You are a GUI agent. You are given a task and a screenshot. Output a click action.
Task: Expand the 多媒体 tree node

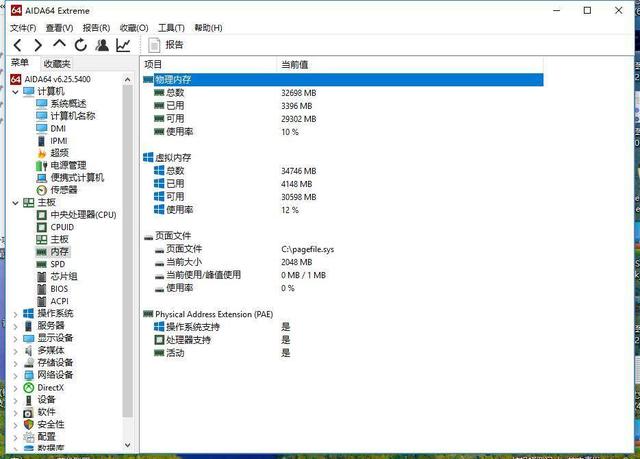(x=15, y=351)
